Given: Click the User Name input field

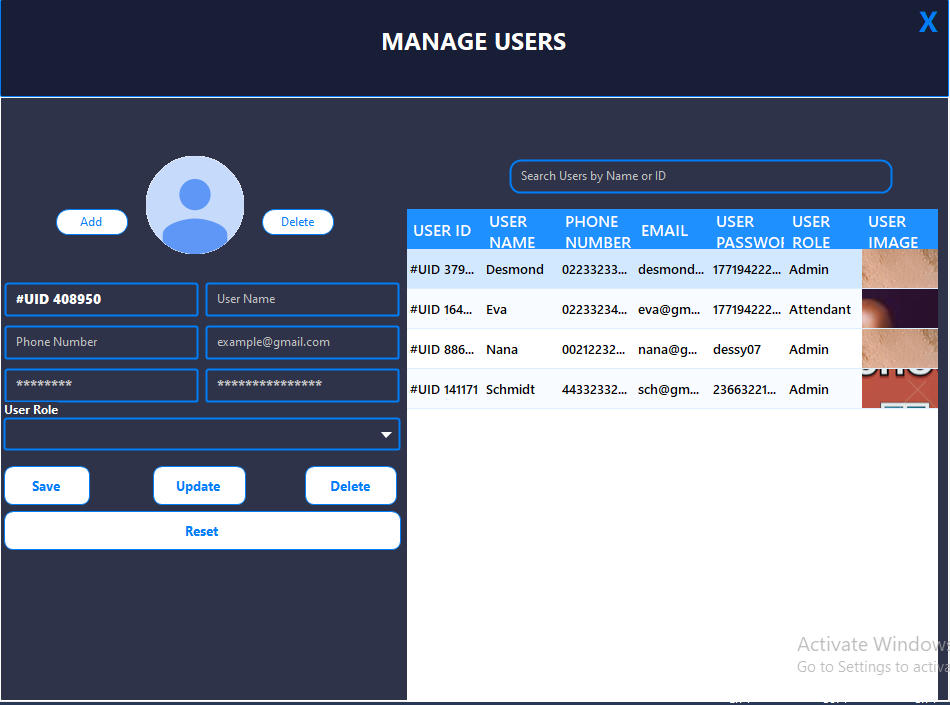Looking at the screenshot, I should coord(302,299).
